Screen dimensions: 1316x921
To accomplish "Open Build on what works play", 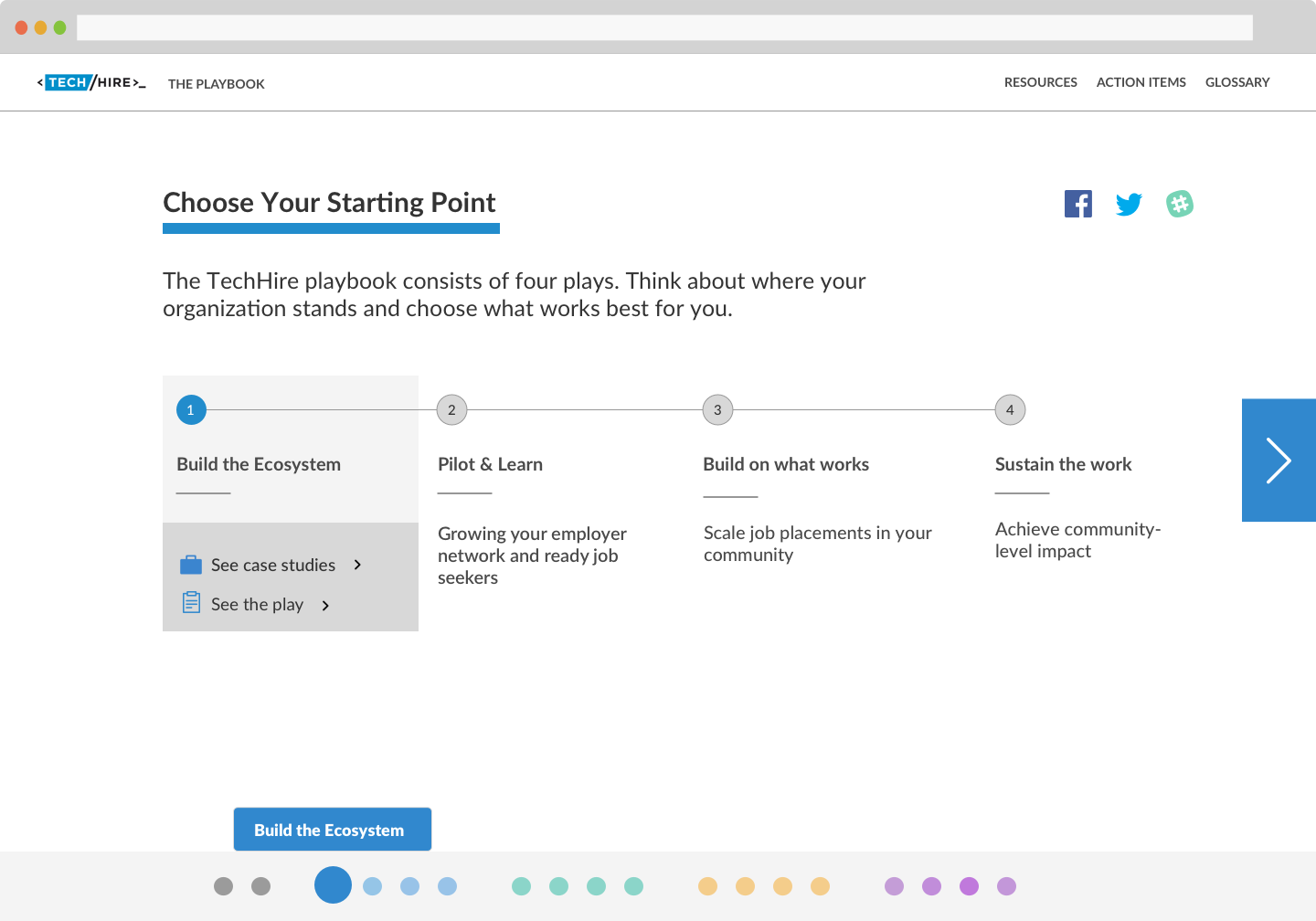I will [786, 464].
